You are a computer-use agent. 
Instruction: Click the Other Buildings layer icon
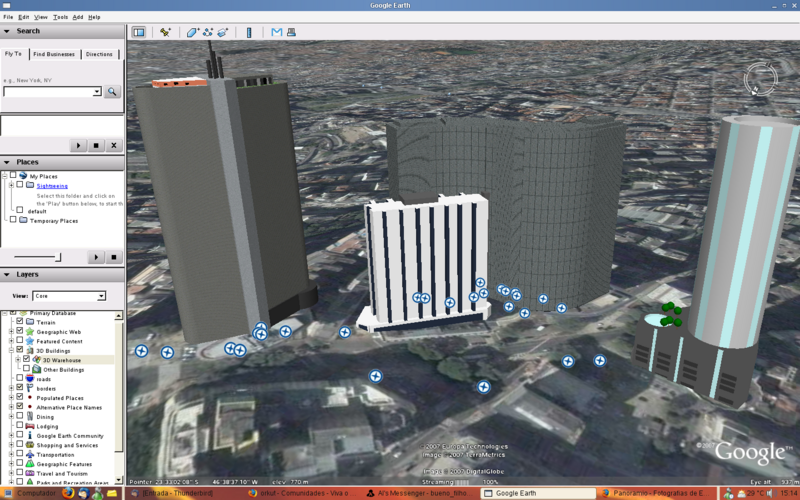pyautogui.click(x=37, y=369)
